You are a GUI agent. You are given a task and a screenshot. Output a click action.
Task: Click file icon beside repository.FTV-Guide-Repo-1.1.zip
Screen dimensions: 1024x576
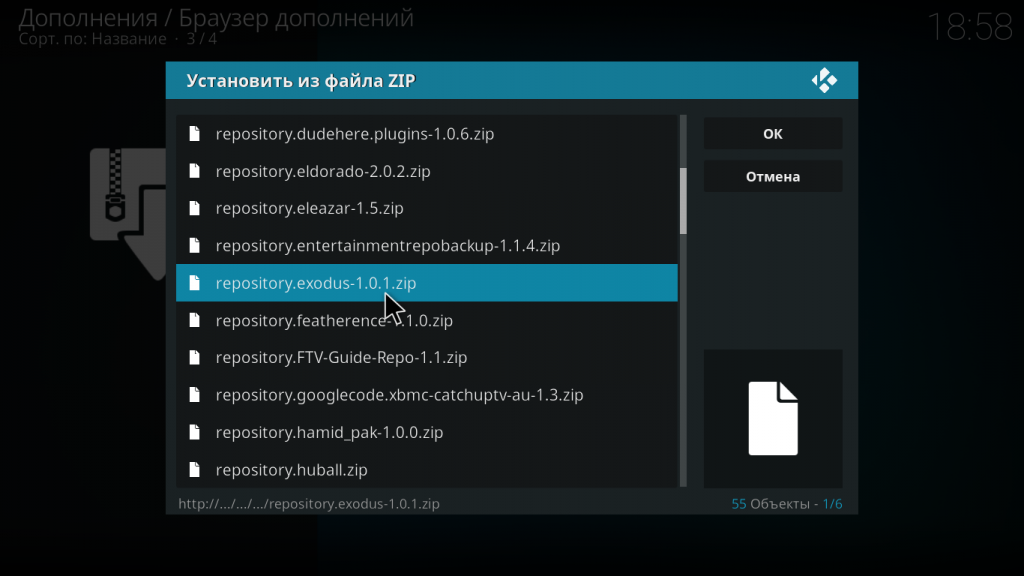point(194,357)
